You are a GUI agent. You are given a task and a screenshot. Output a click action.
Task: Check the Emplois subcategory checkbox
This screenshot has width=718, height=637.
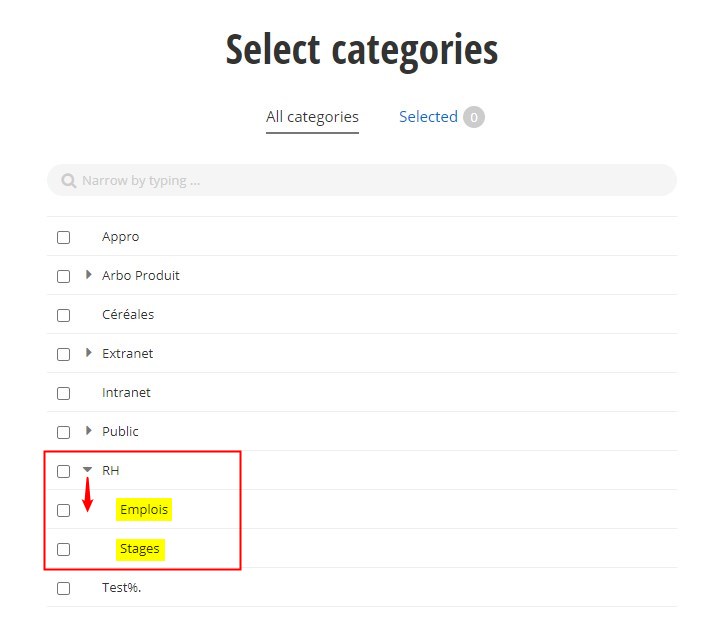click(63, 510)
